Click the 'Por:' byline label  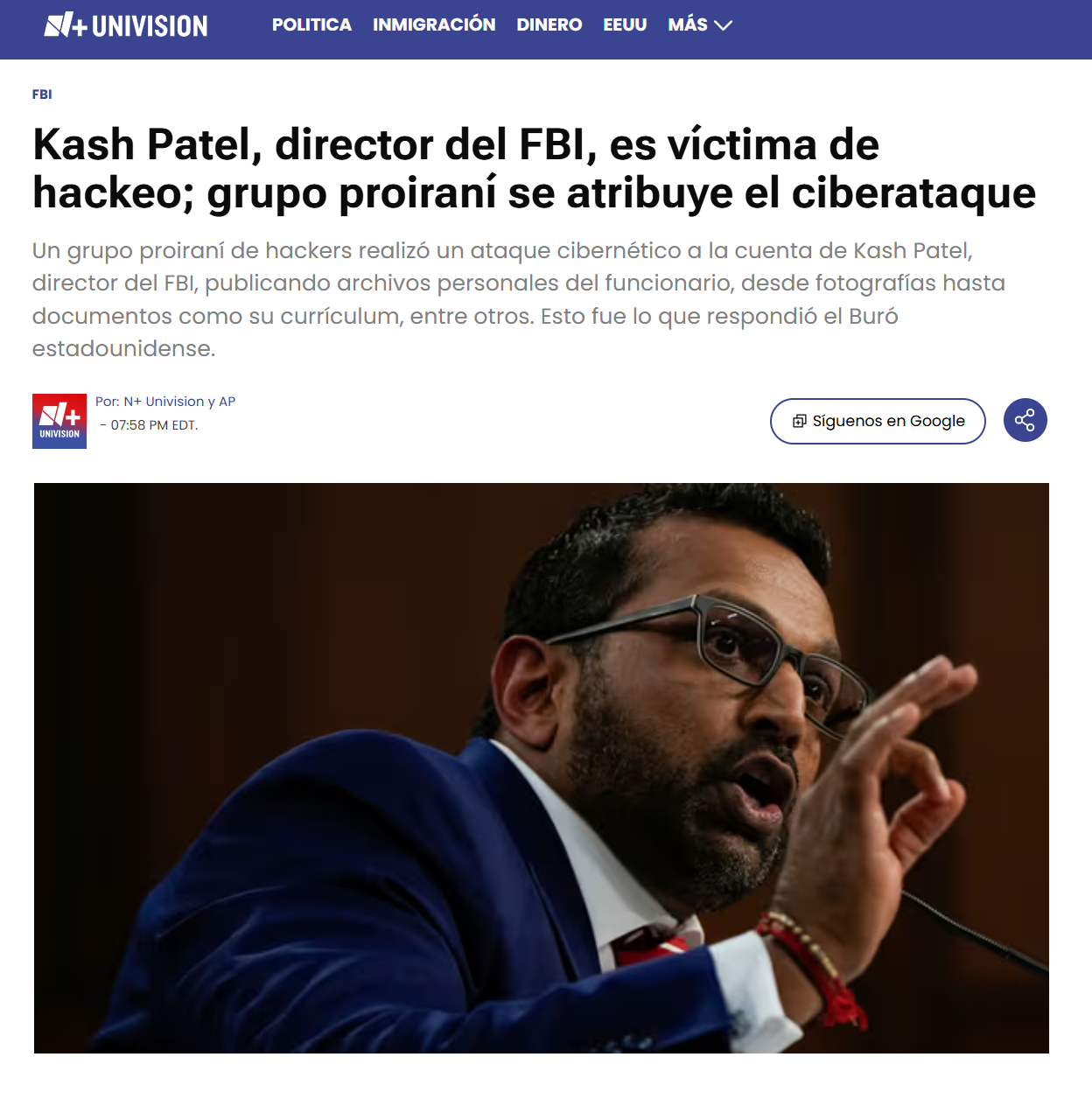click(108, 402)
